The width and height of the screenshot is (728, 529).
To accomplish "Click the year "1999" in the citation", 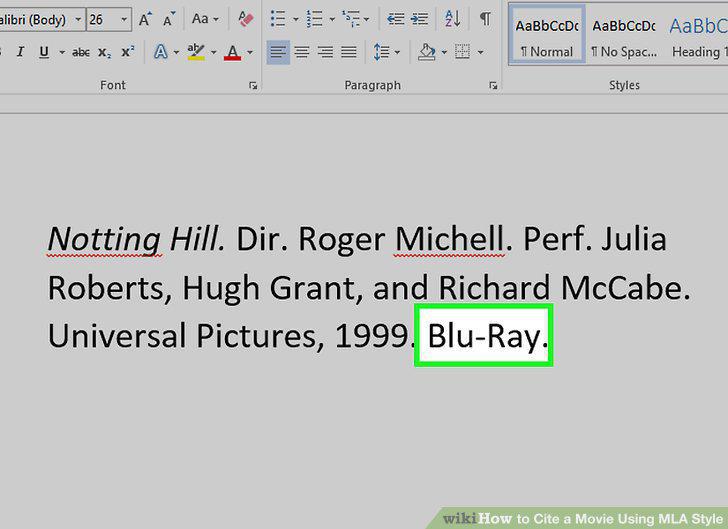I will click(372, 336).
